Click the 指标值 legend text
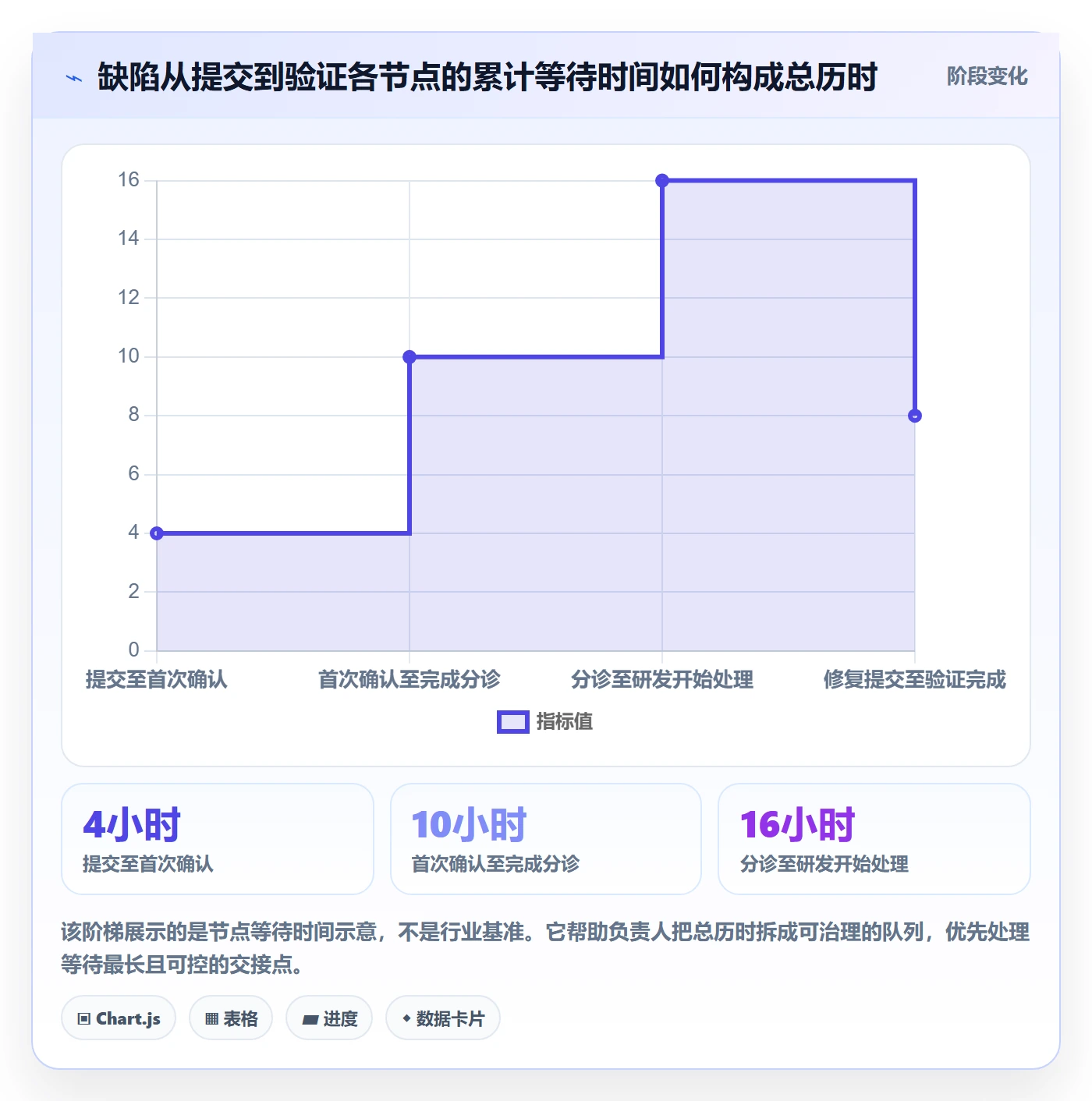 tap(565, 722)
